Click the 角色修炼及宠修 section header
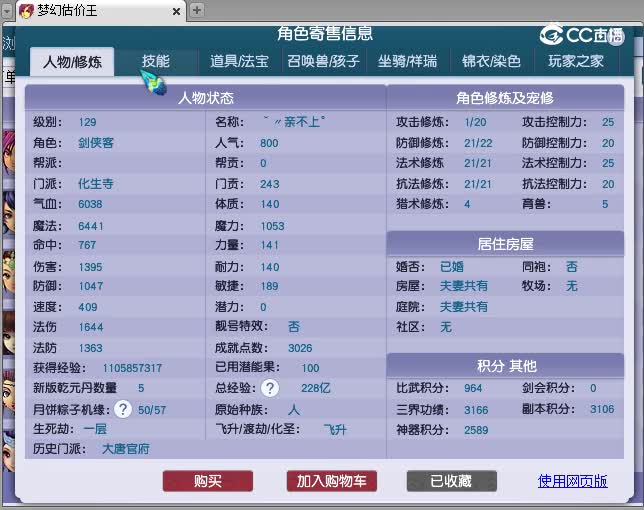The height and width of the screenshot is (510, 644). pos(505,98)
